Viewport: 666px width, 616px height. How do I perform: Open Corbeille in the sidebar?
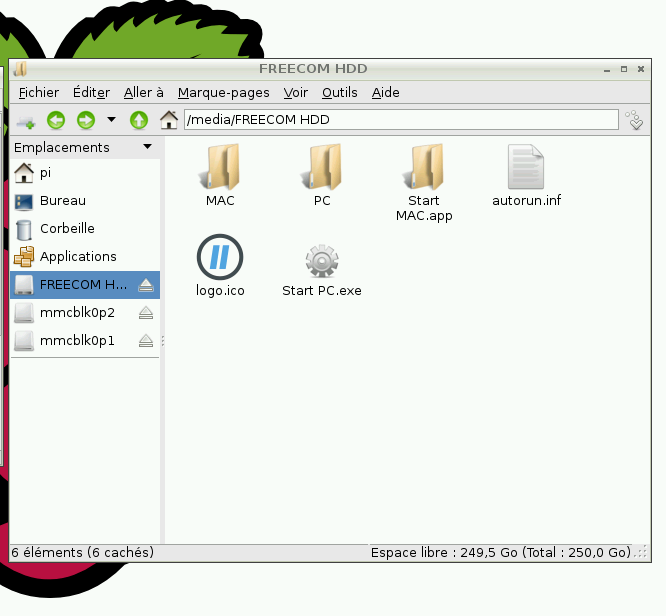click(85, 229)
